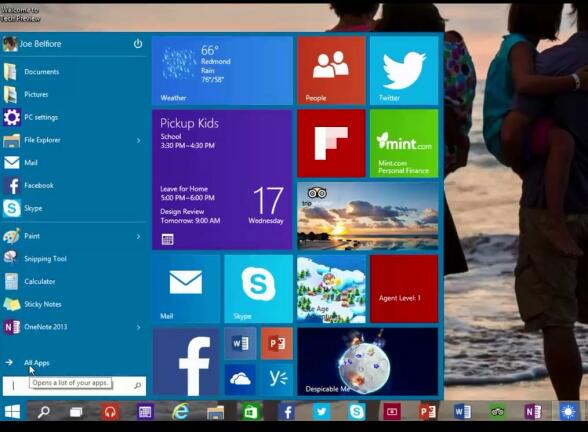Open the Skype tile
The width and height of the screenshot is (588, 432).
[x=258, y=289]
